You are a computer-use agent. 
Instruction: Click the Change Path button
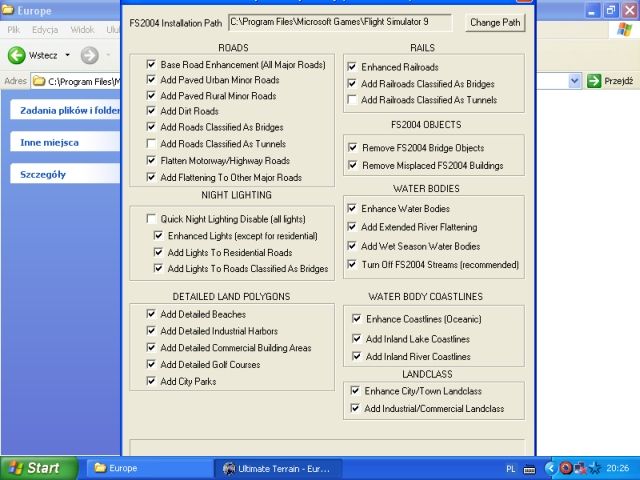click(496, 22)
